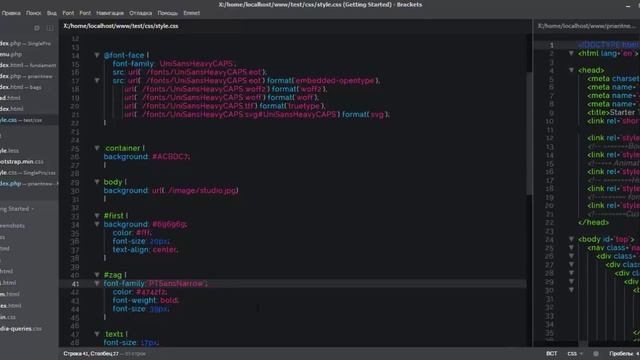Screen dimensions: 640x360
Task: Collapse the body rule on line 29
Action: pos(97,182)
